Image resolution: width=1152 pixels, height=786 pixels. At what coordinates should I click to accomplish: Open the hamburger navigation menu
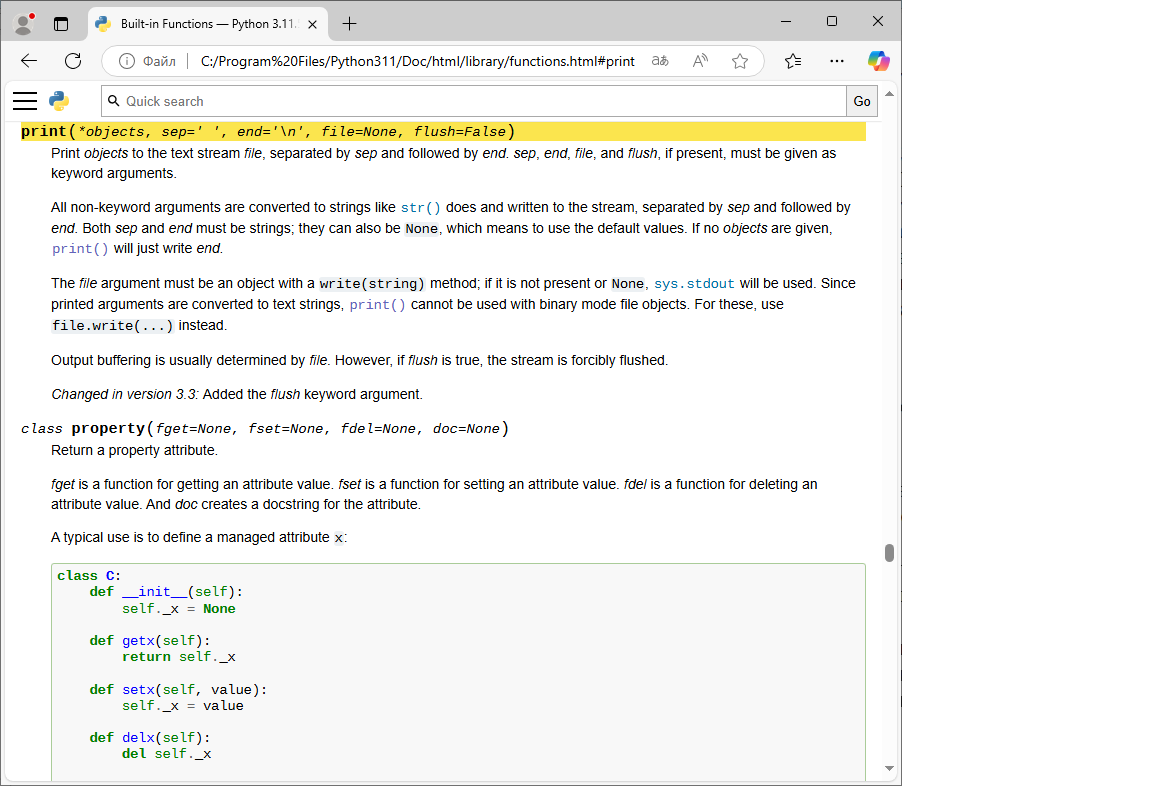(x=25, y=101)
